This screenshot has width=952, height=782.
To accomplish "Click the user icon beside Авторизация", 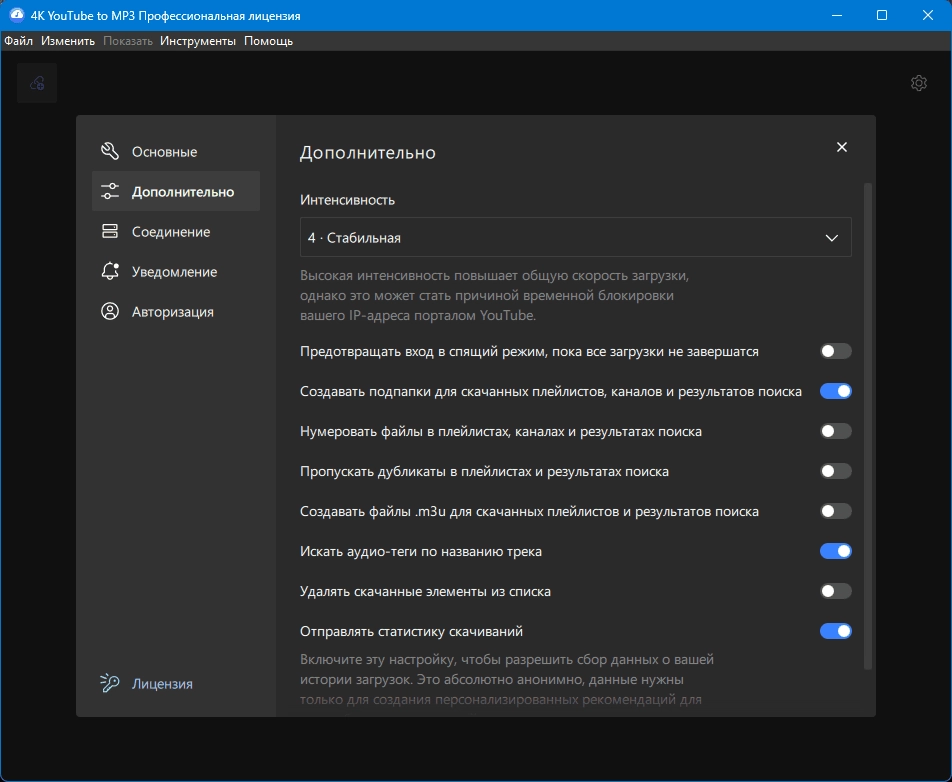I will [x=110, y=311].
